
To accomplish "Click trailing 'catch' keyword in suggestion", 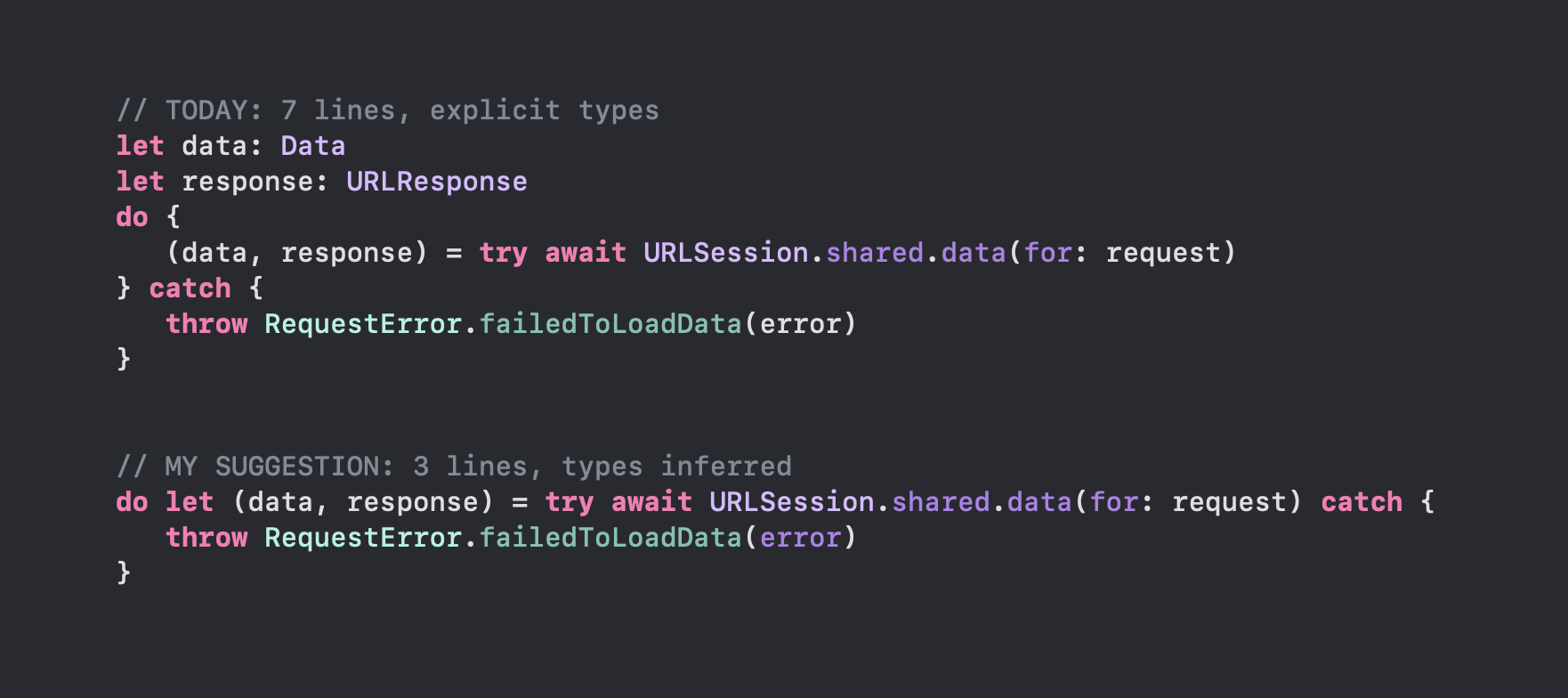I will coord(1362,502).
